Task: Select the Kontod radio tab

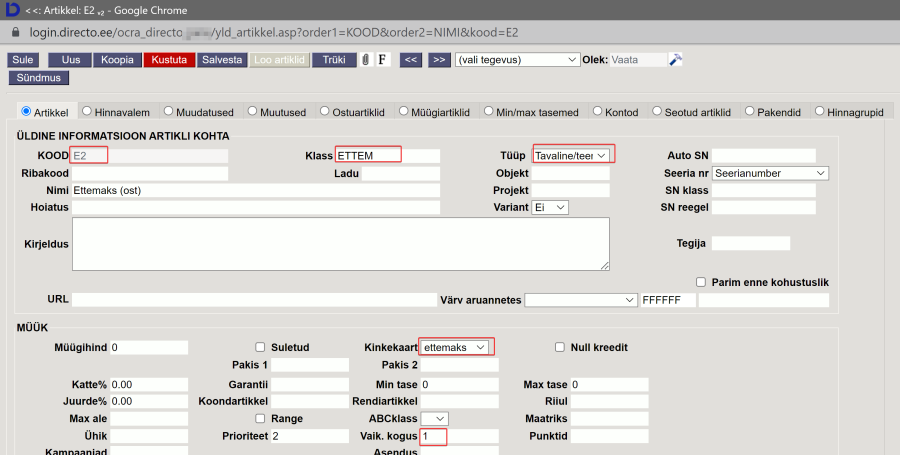Action: (598, 111)
